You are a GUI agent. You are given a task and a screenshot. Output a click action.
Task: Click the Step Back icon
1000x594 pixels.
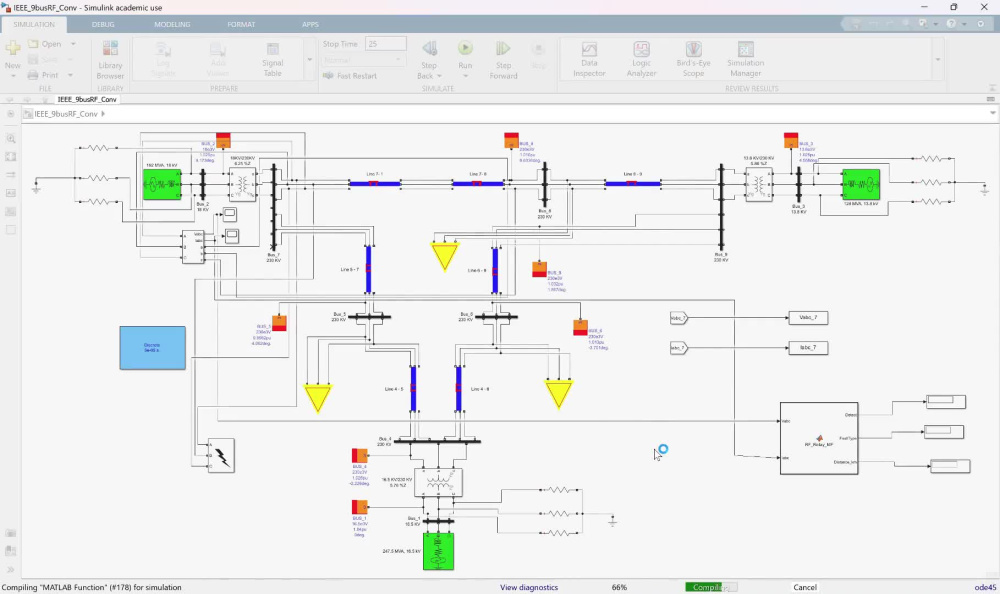[x=429, y=48]
